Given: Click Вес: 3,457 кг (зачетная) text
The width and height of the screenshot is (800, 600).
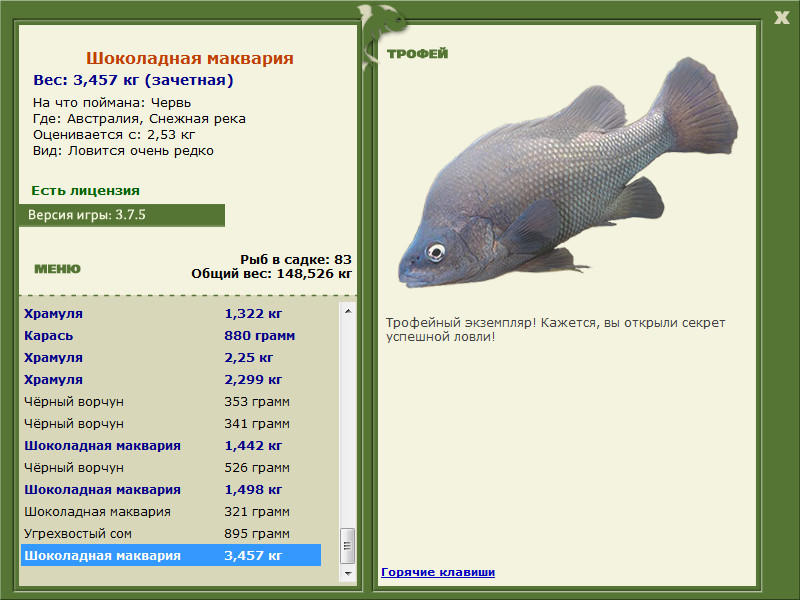Looking at the screenshot, I should point(133,80).
